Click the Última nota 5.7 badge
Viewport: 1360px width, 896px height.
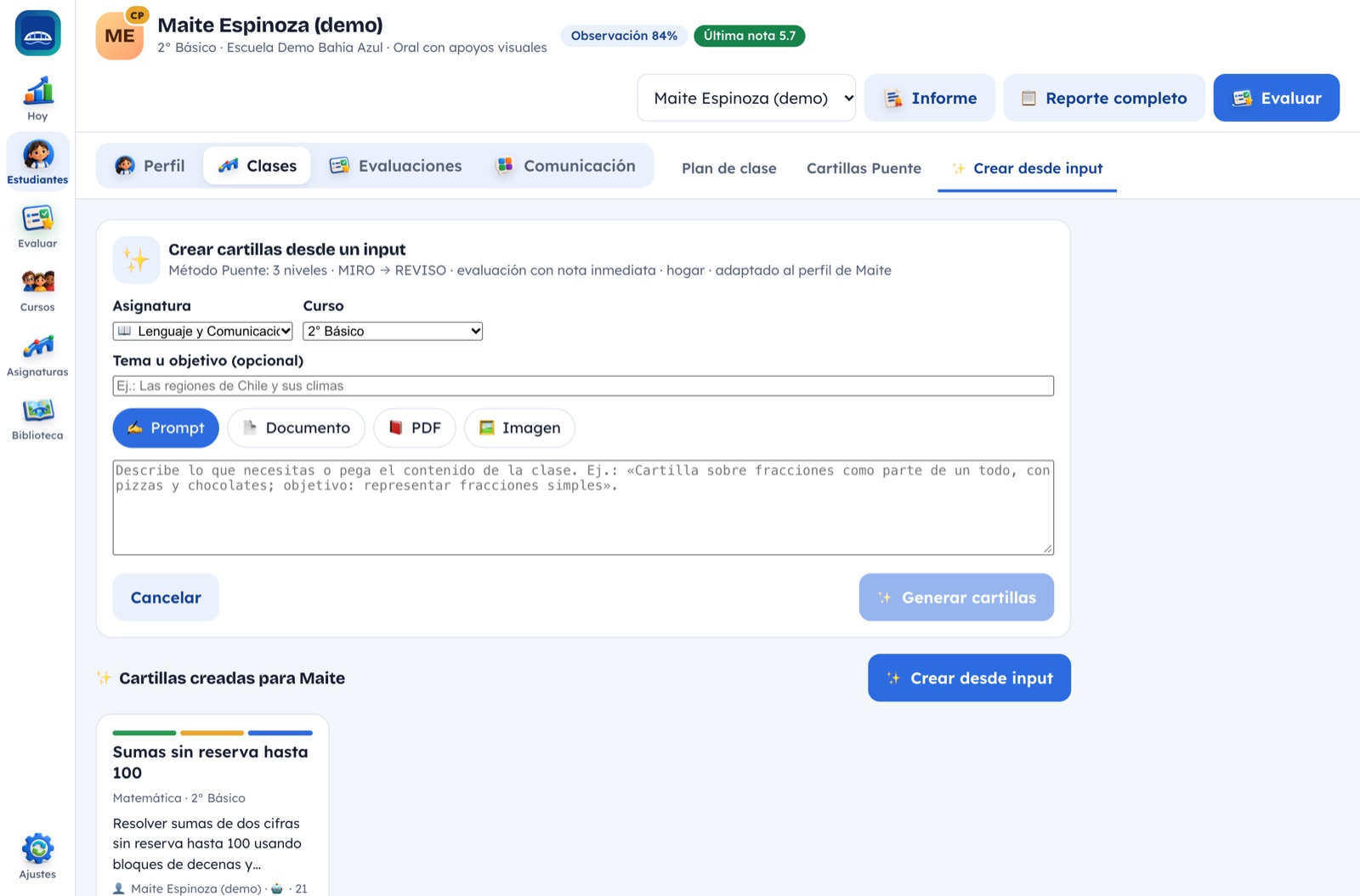pyautogui.click(x=750, y=36)
